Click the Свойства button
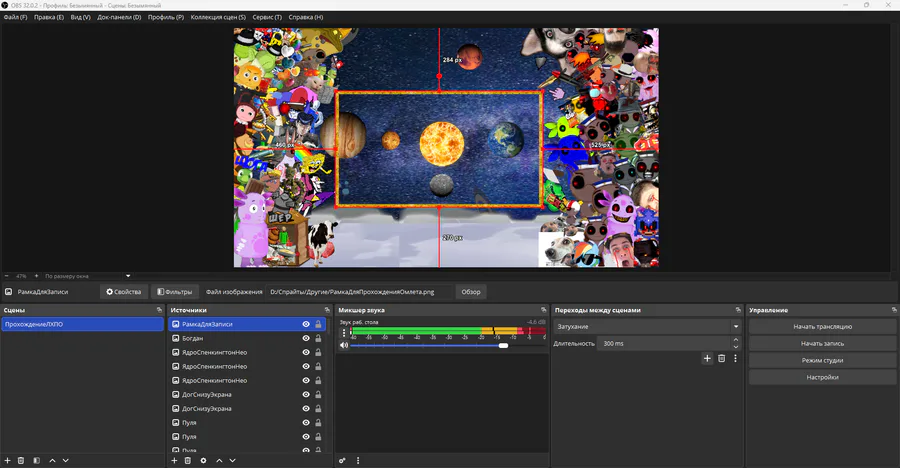The image size is (900, 468). pos(123,292)
